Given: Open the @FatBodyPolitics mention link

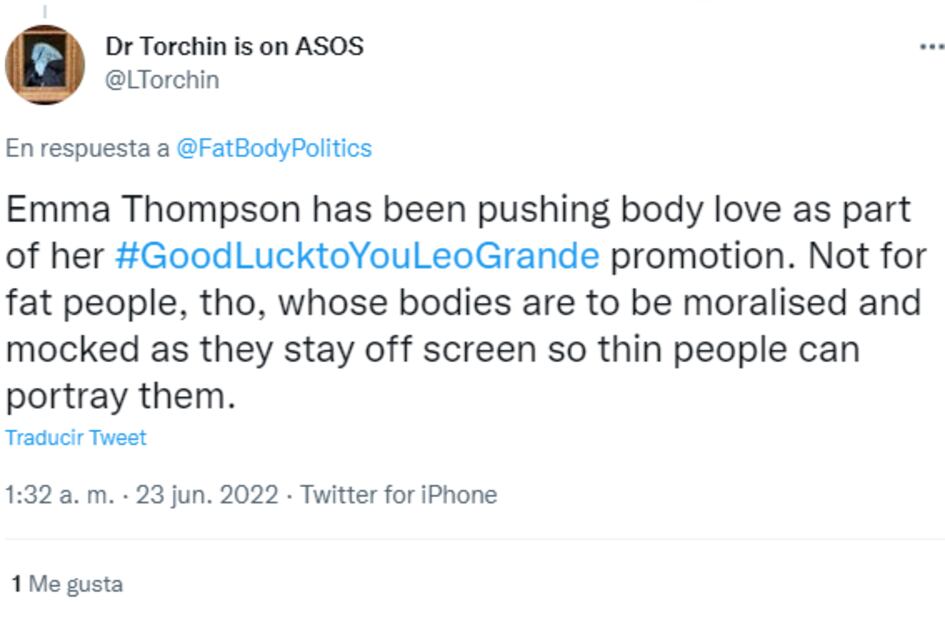Looking at the screenshot, I should pos(273,149).
